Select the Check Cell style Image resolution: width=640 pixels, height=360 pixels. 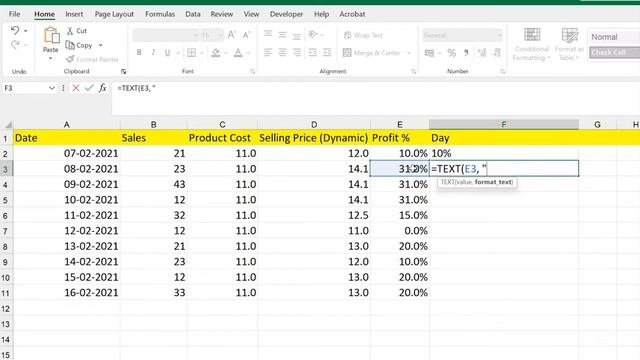click(614, 52)
